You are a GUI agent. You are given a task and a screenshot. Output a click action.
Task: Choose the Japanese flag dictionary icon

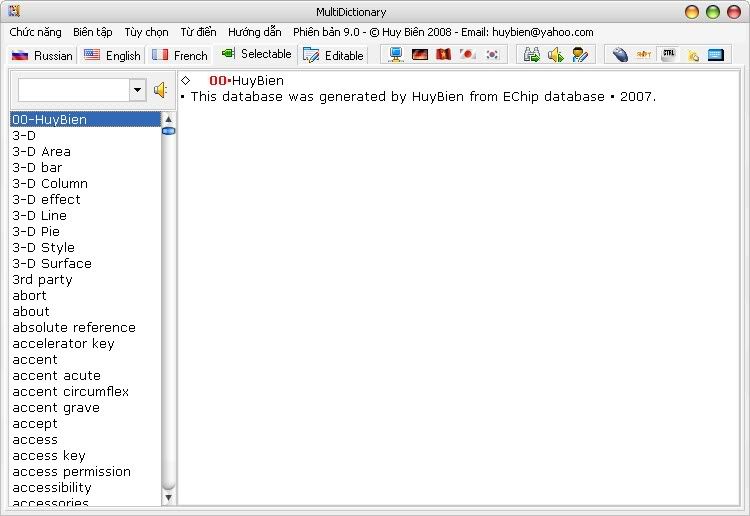click(468, 54)
